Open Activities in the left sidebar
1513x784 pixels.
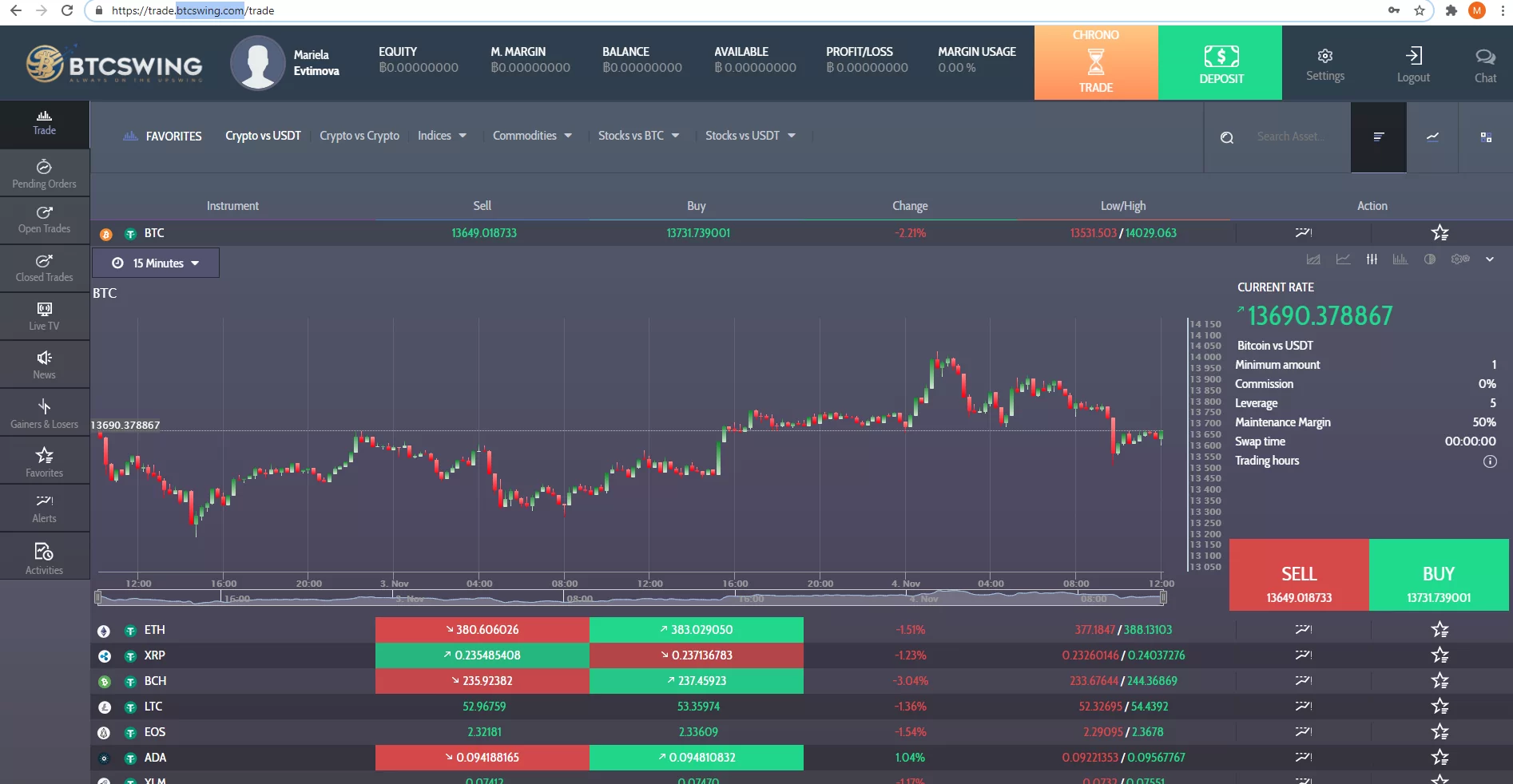coord(45,557)
